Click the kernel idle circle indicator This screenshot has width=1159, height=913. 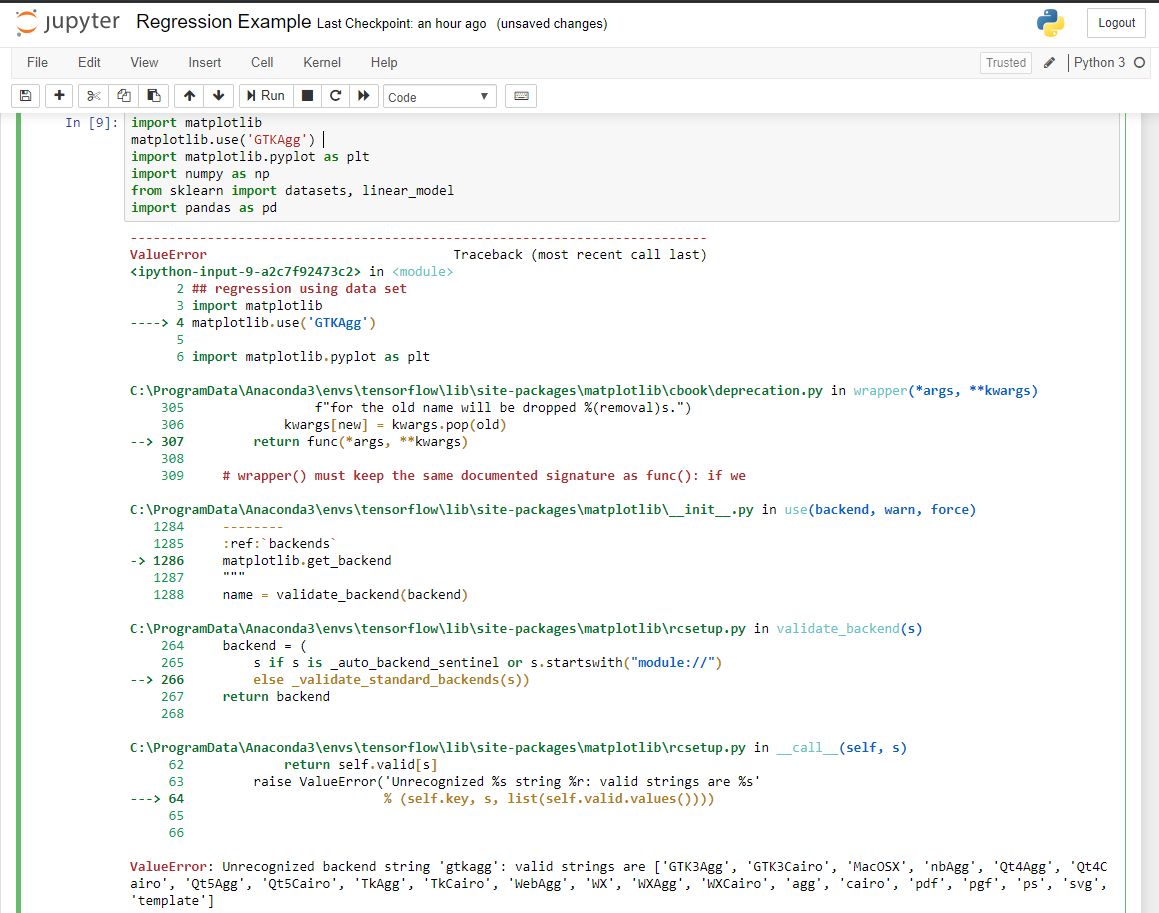pos(1140,63)
